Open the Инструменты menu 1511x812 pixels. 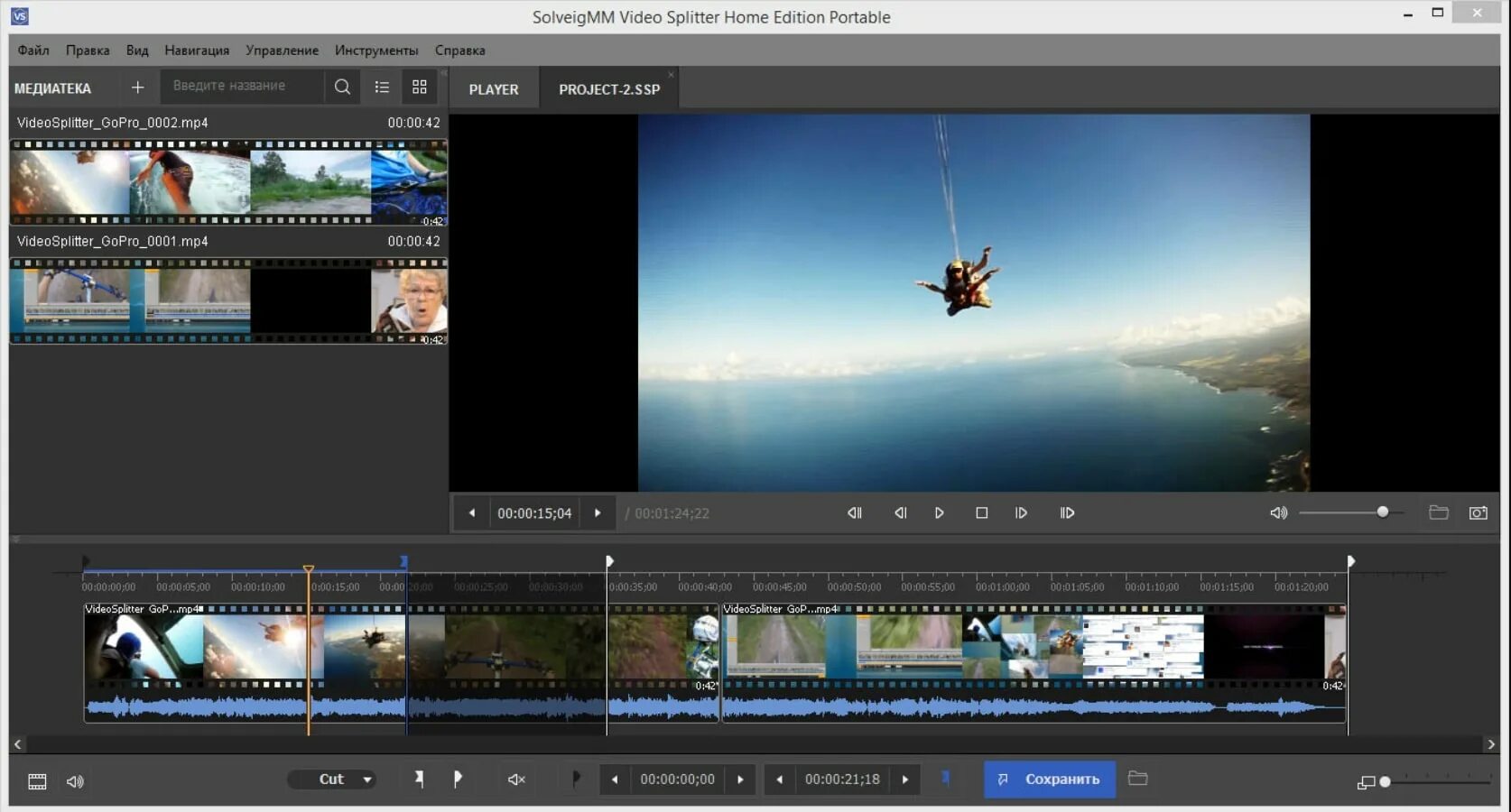(376, 51)
